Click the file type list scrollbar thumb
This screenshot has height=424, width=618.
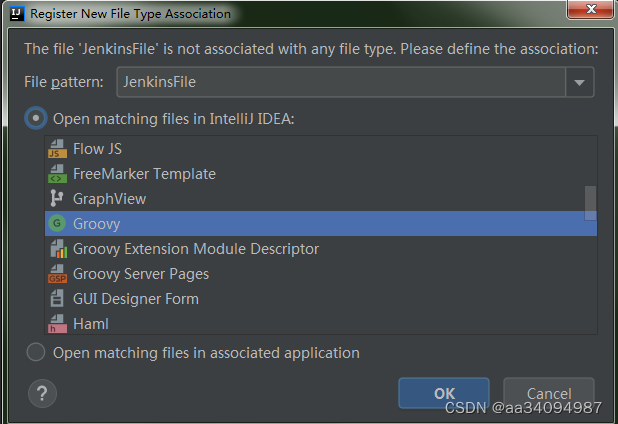[590, 203]
